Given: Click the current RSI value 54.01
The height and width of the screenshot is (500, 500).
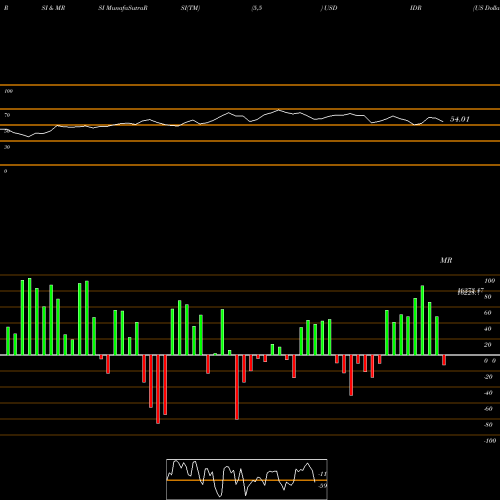Looking at the screenshot, I should [460, 119].
